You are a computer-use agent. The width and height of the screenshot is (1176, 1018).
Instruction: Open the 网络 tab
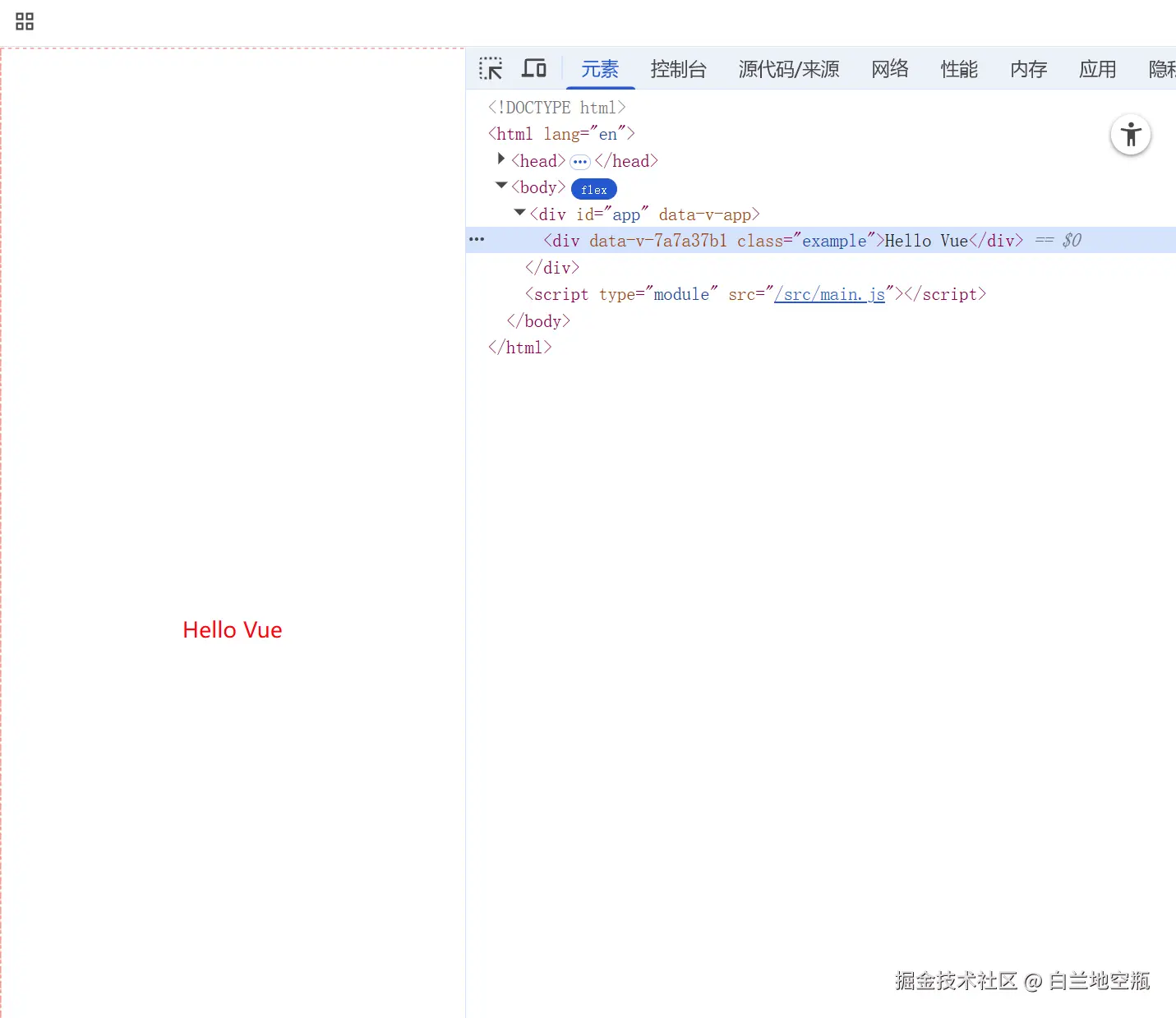click(890, 69)
